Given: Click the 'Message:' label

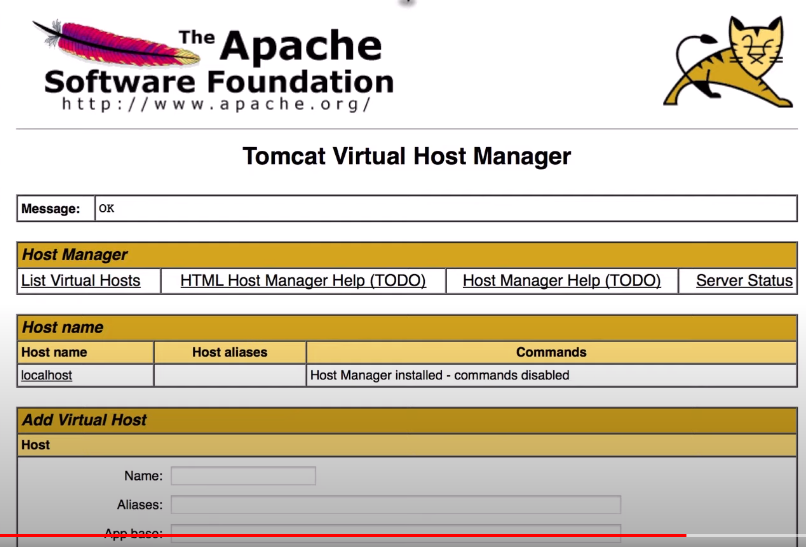Looking at the screenshot, I should [x=50, y=209].
